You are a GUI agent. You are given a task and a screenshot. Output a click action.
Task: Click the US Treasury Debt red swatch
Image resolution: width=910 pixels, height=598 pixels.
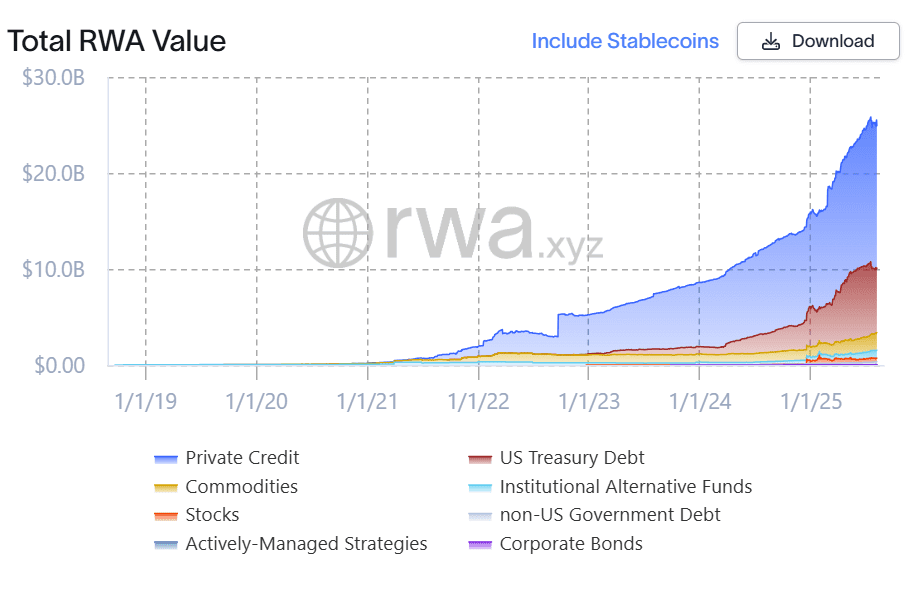480,459
